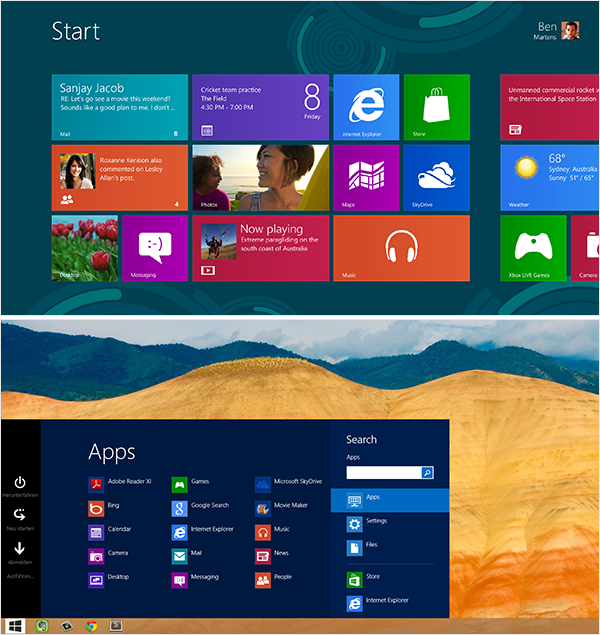This screenshot has width=600, height=635.
Task: Open the Maps tile on Start screen
Action: pos(365,177)
